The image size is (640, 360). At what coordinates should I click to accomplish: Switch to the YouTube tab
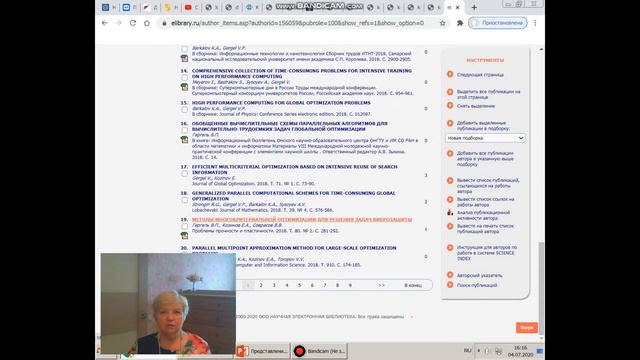tap(188, 7)
